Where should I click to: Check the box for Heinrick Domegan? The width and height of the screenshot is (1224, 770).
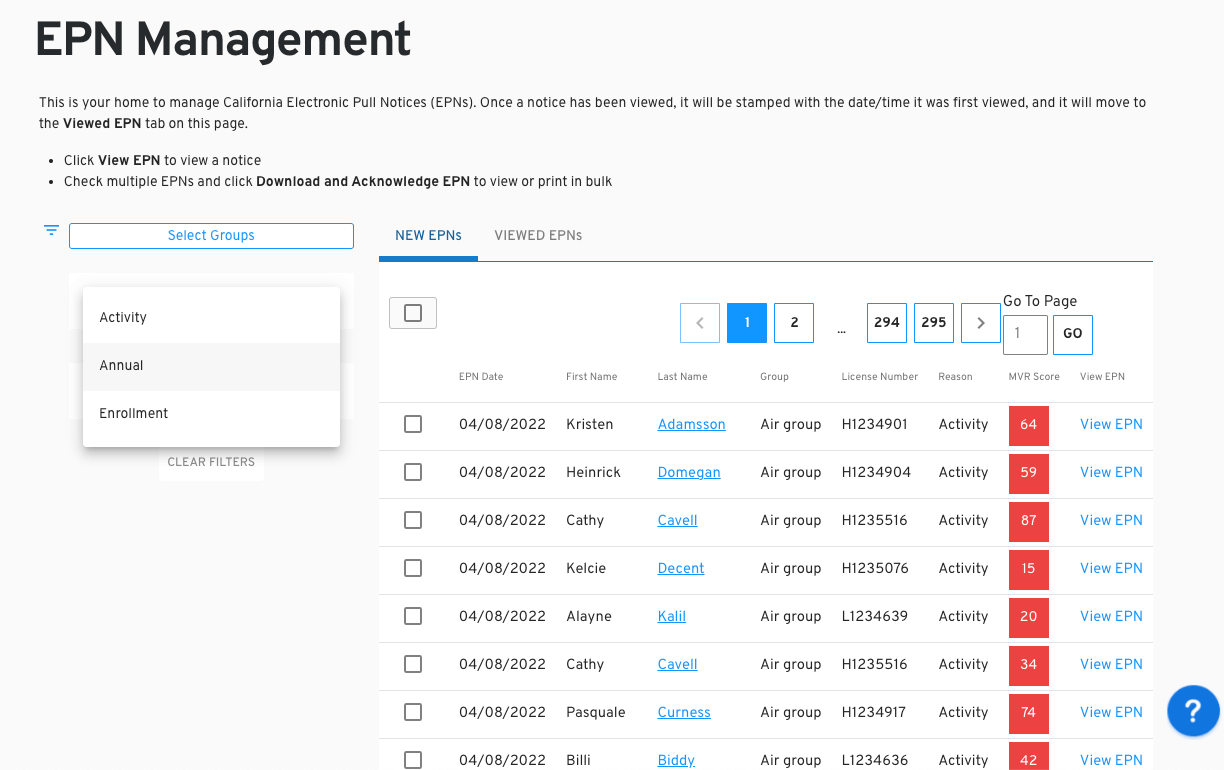[x=413, y=472]
